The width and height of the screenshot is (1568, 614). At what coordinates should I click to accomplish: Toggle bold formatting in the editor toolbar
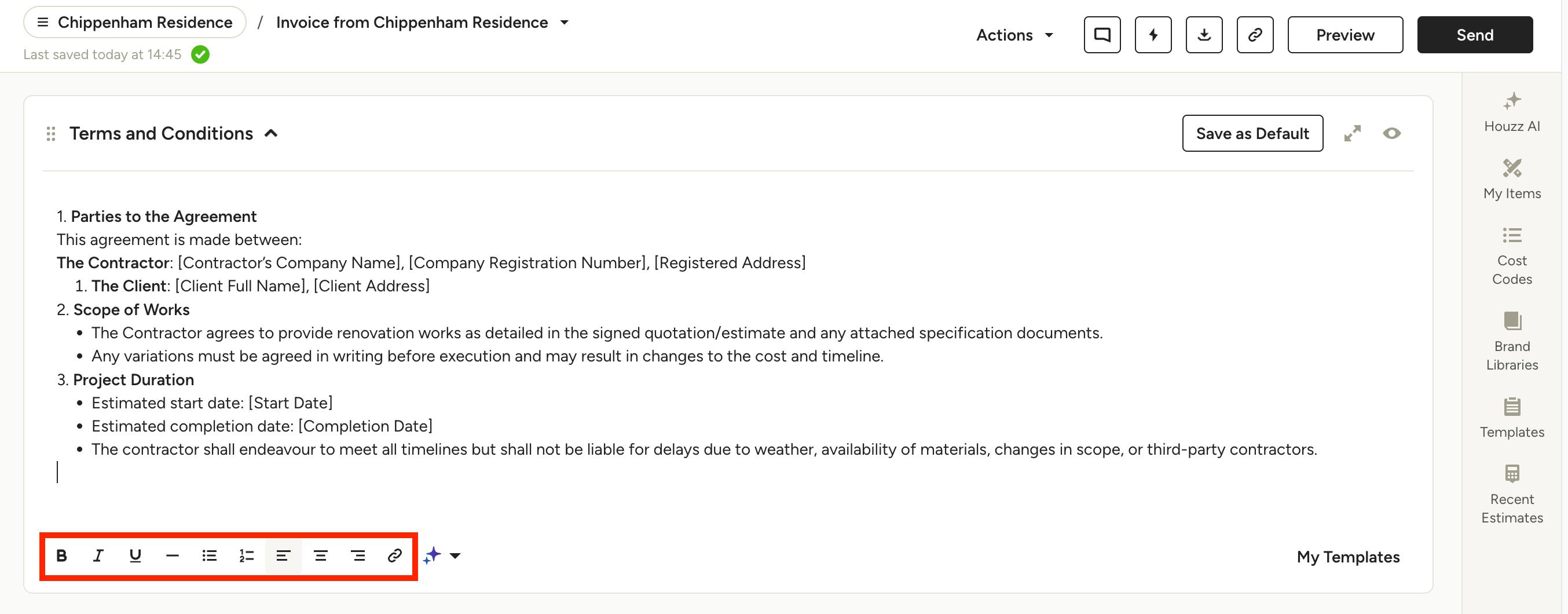[x=61, y=555]
